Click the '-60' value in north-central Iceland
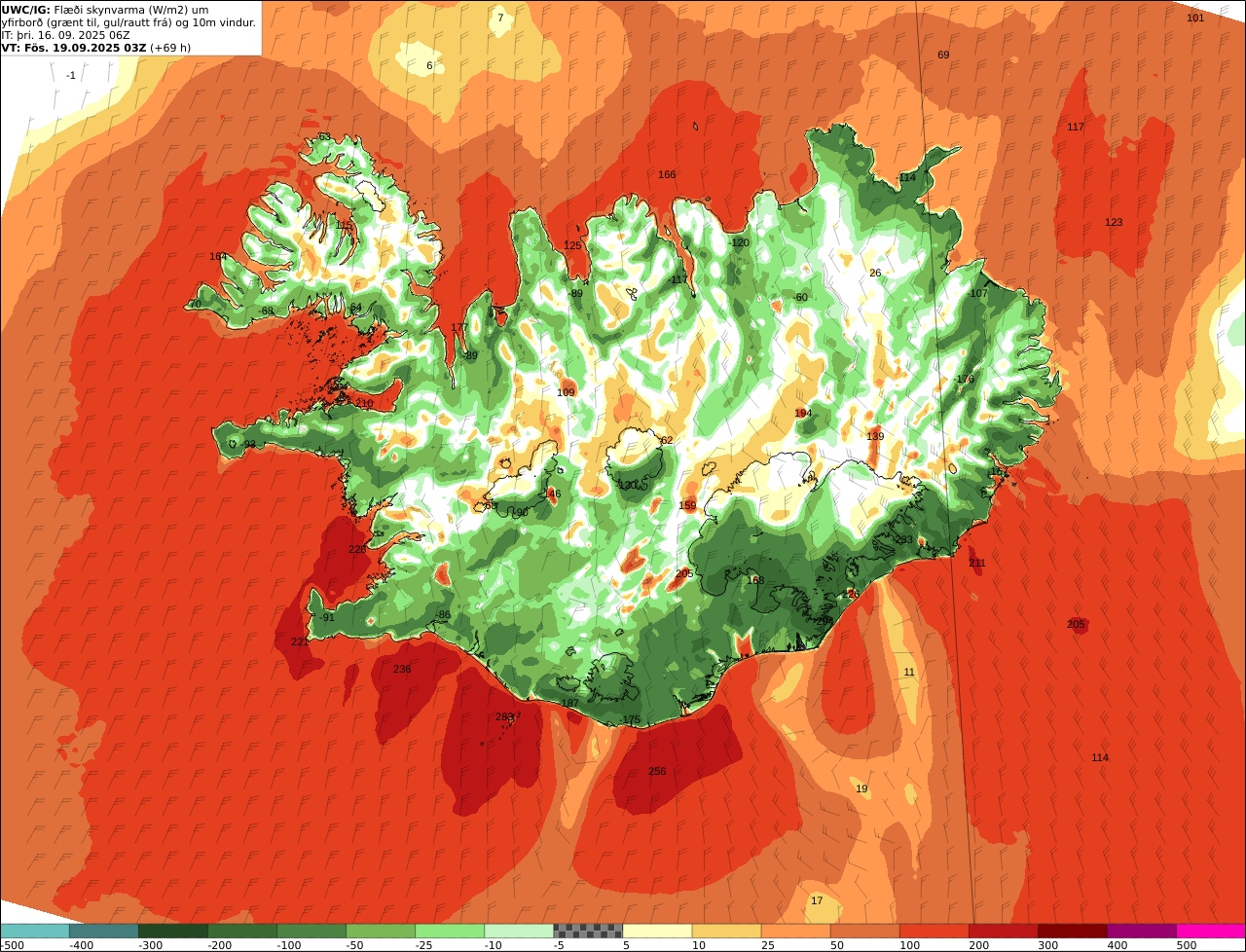The image size is (1246, 952). point(800,298)
